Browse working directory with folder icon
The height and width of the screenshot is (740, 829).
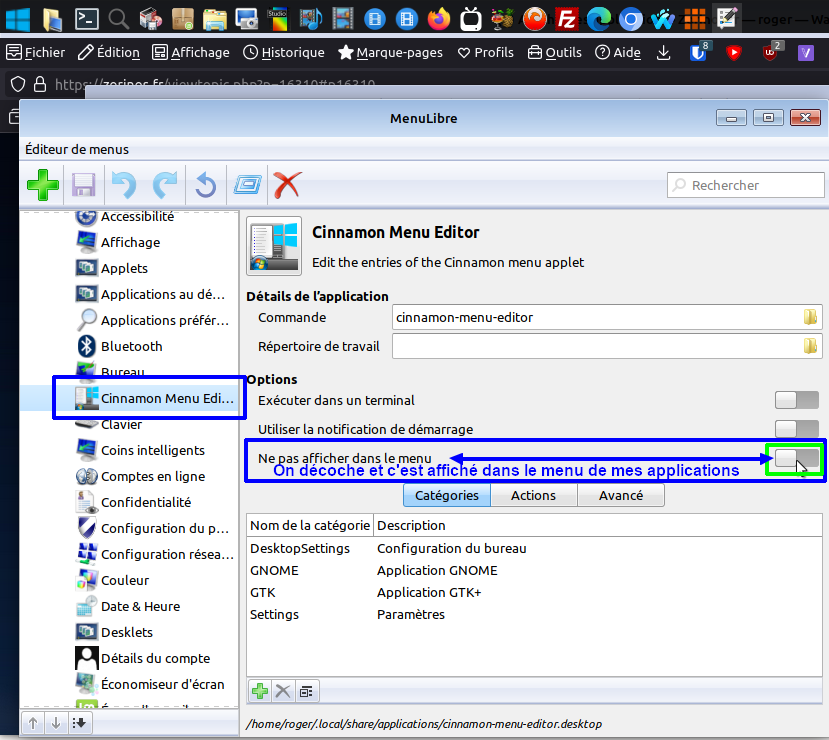[810, 347]
